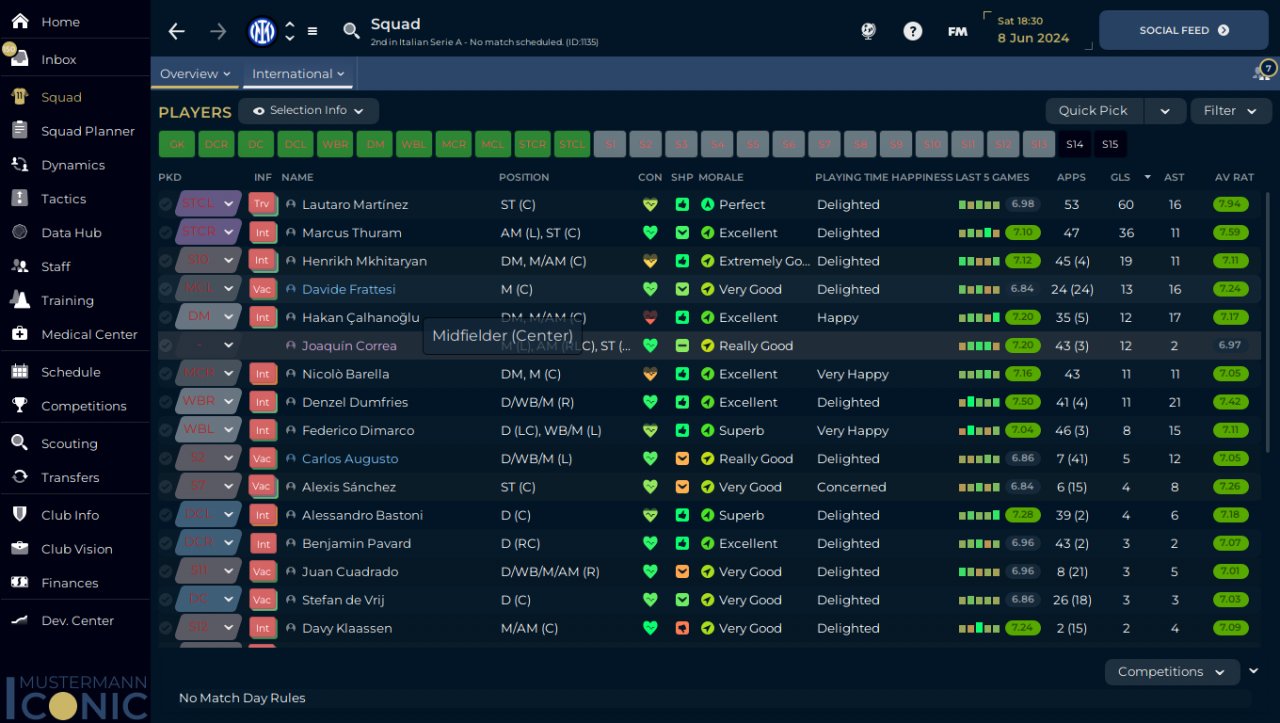Switch to the Overview tab
The height and width of the screenshot is (723, 1280).
[x=195, y=74]
